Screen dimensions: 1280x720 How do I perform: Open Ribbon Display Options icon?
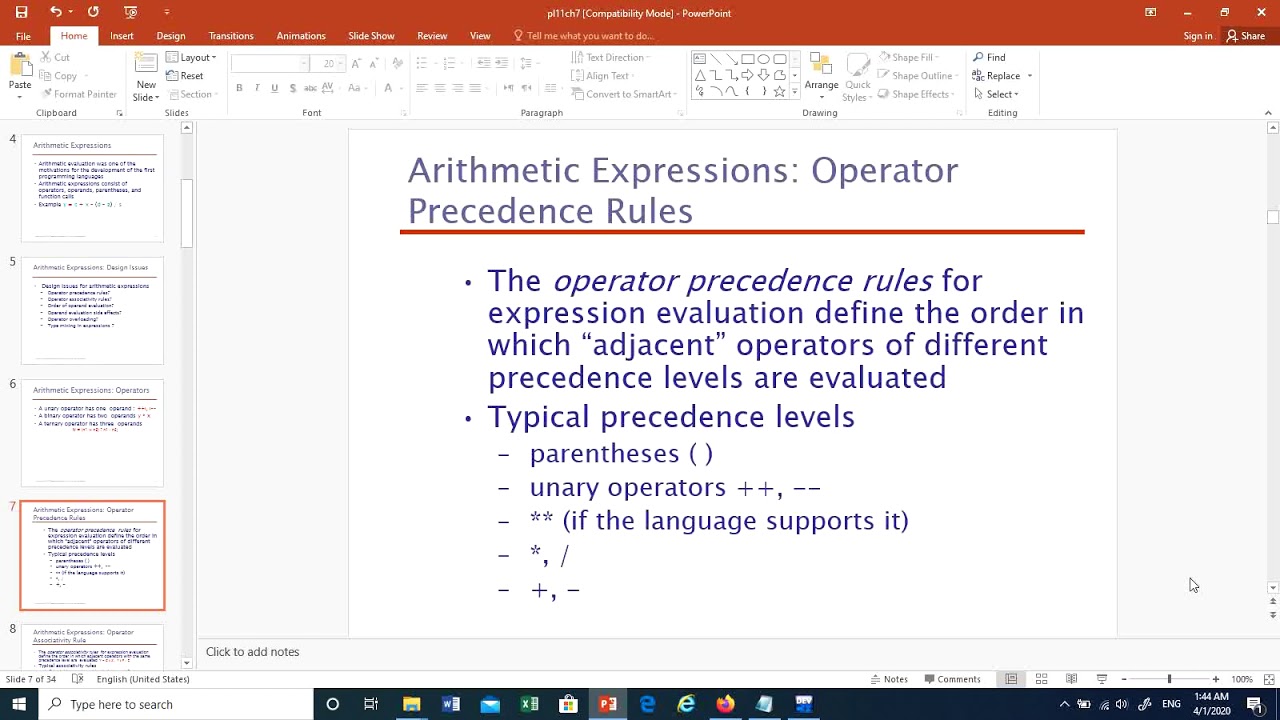[1151, 12]
